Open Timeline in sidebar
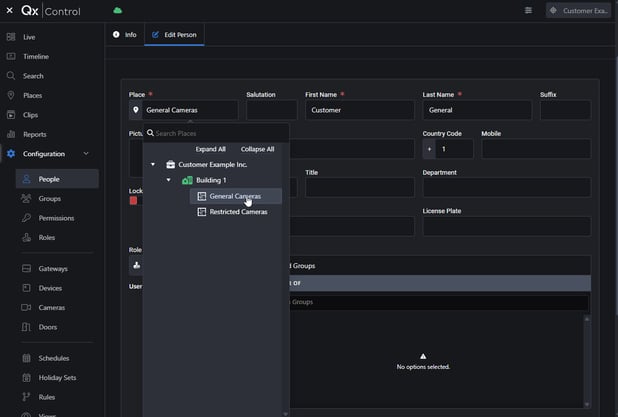618x417 pixels. tap(36, 56)
